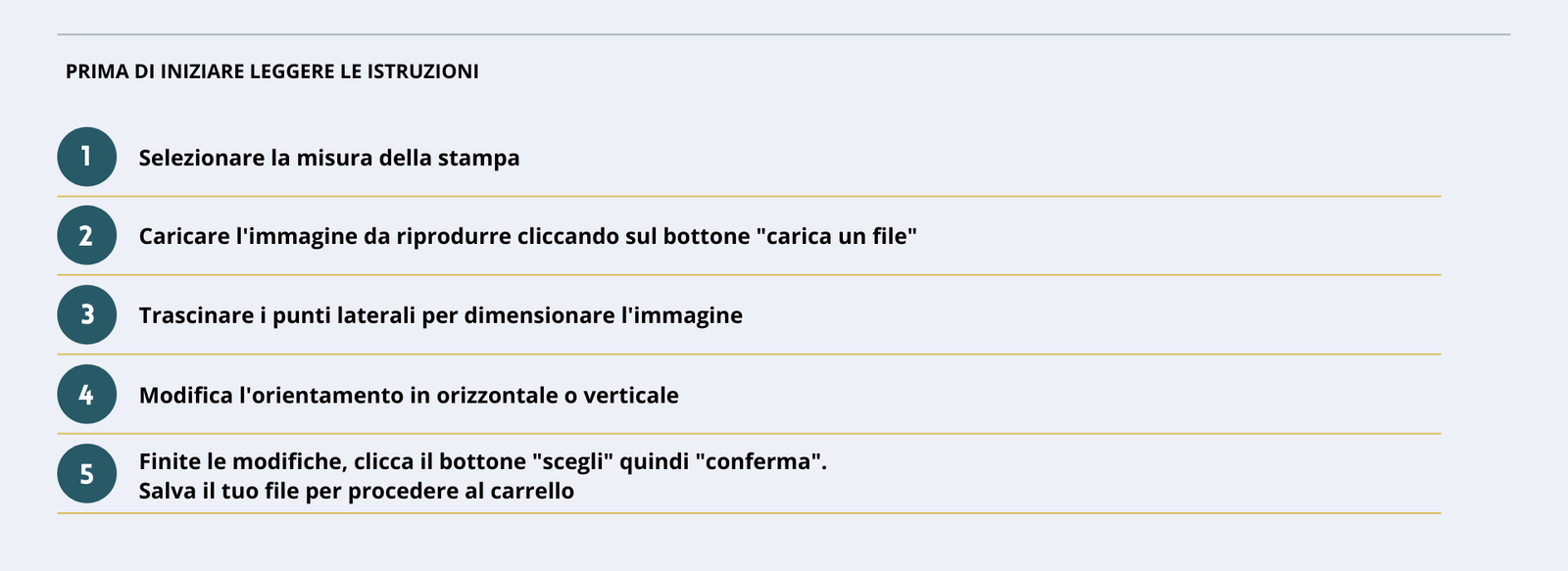Click the quoted word "conferma" in step 5

[x=758, y=461]
